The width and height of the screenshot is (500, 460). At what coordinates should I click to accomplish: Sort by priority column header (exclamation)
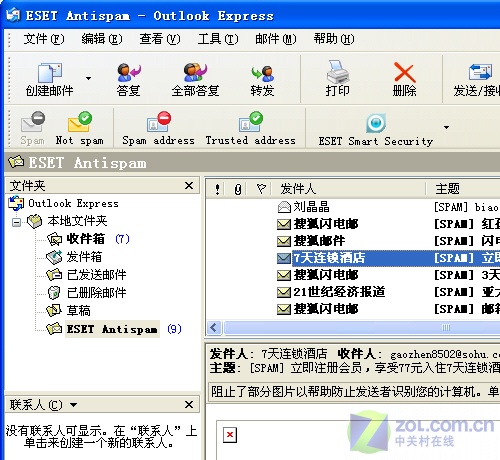click(217, 189)
